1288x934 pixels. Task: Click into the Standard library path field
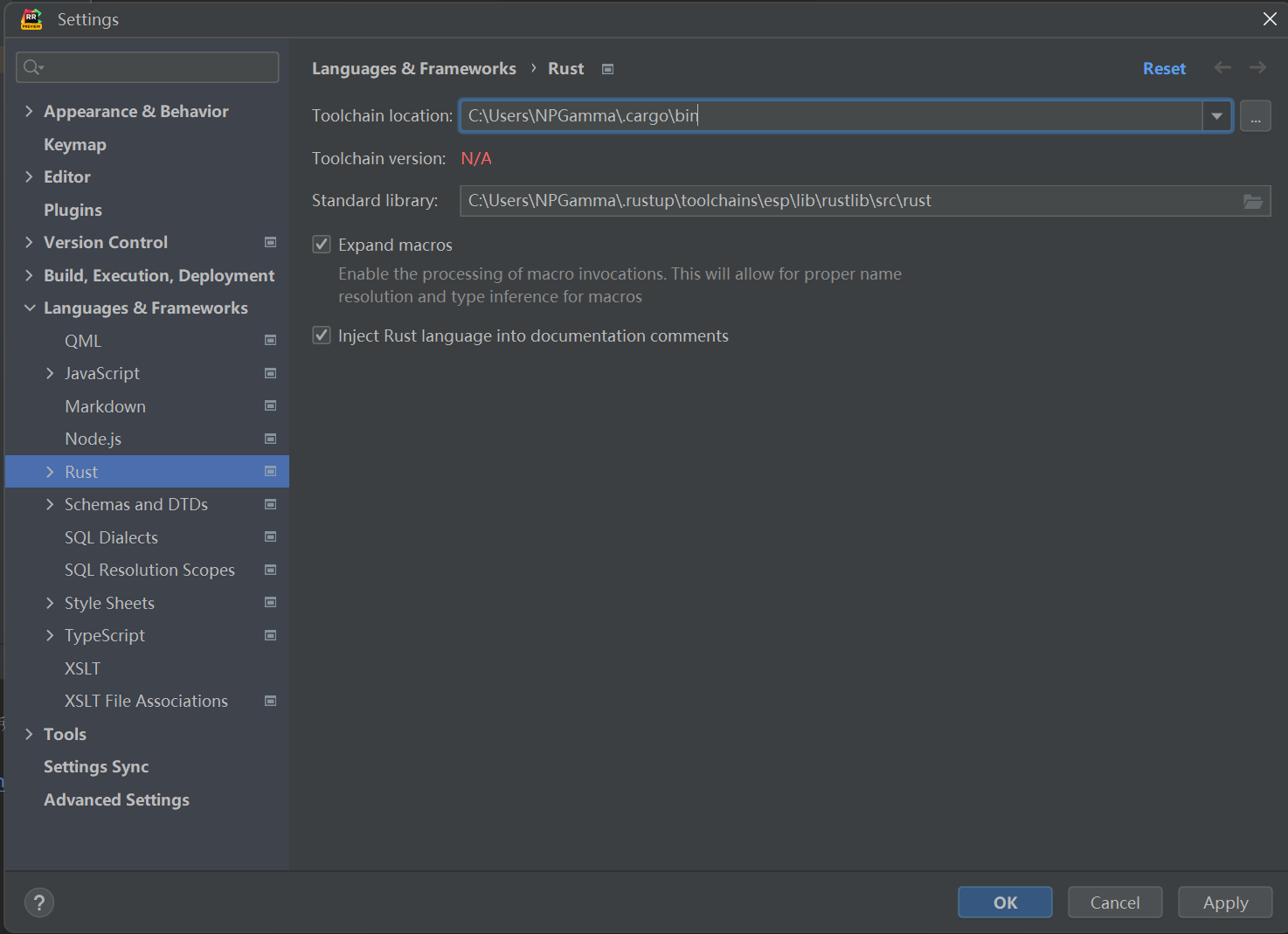(x=848, y=201)
